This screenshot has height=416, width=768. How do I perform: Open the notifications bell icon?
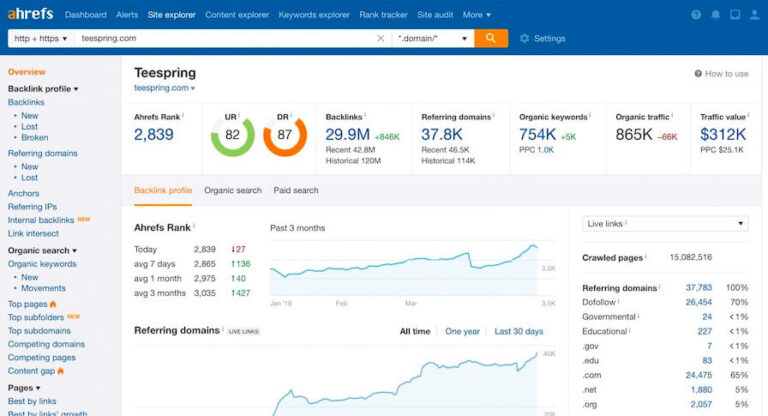tap(716, 15)
